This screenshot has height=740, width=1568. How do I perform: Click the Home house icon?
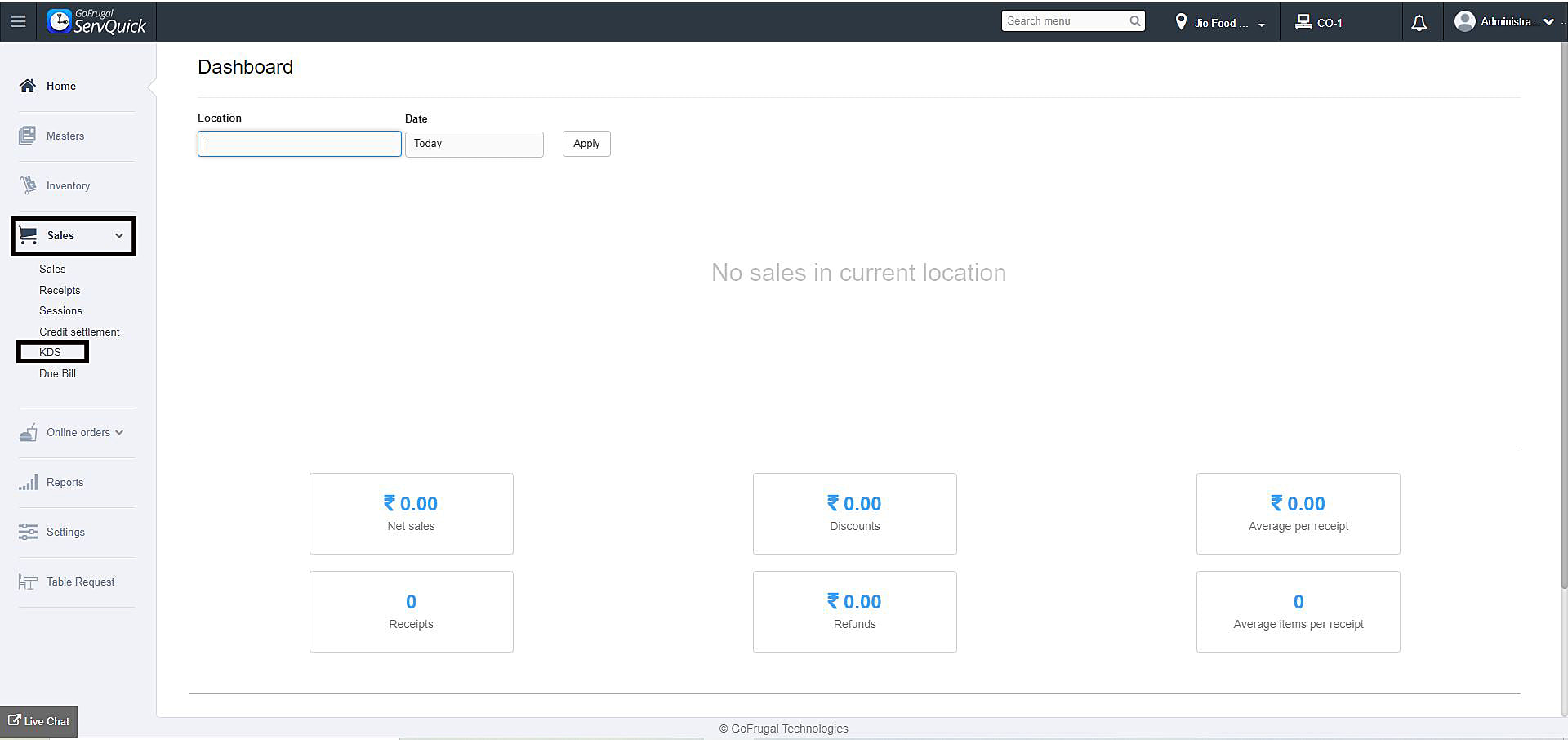pos(28,86)
